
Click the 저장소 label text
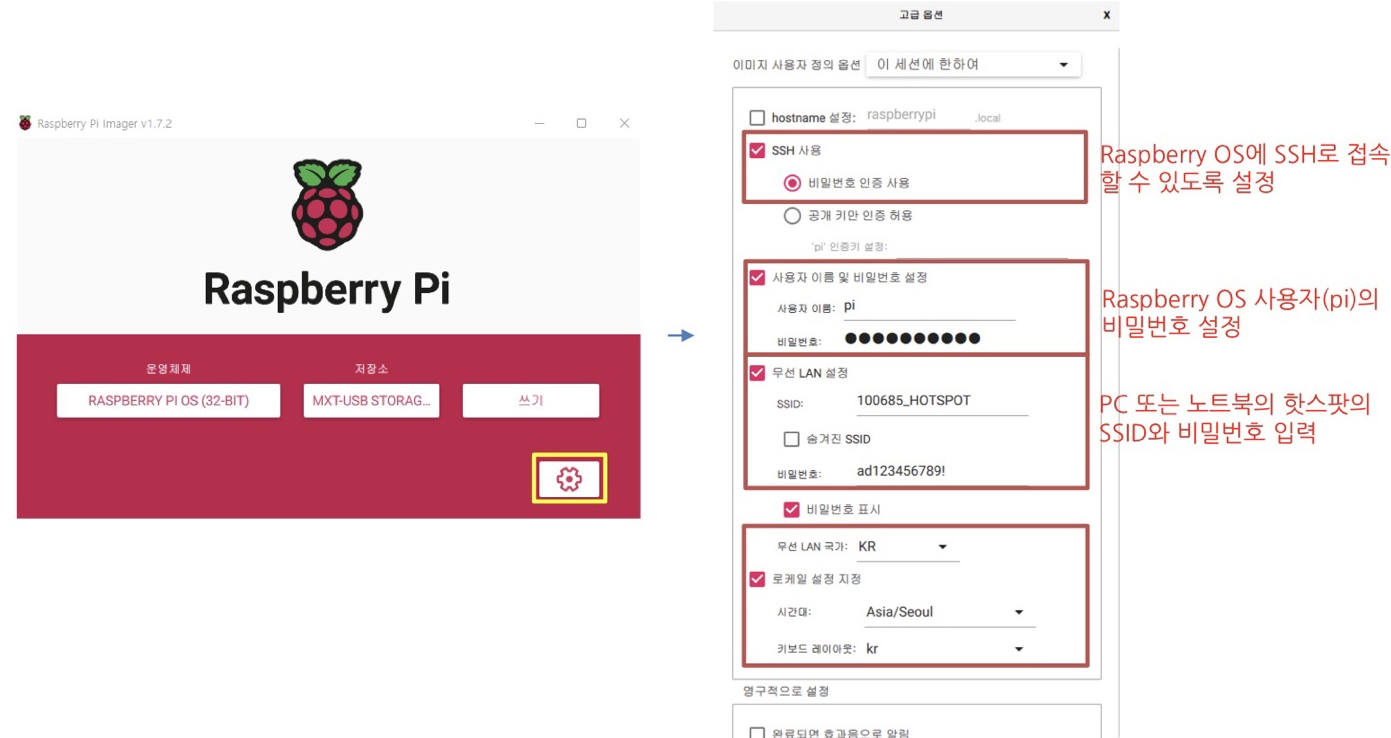(x=372, y=369)
